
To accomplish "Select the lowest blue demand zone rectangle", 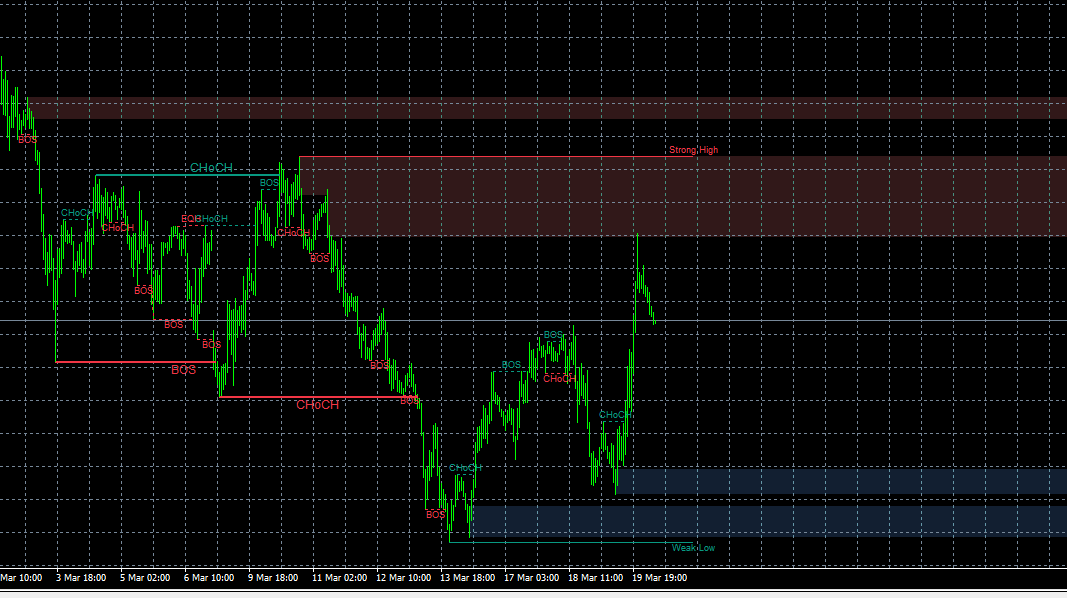I will (769, 521).
